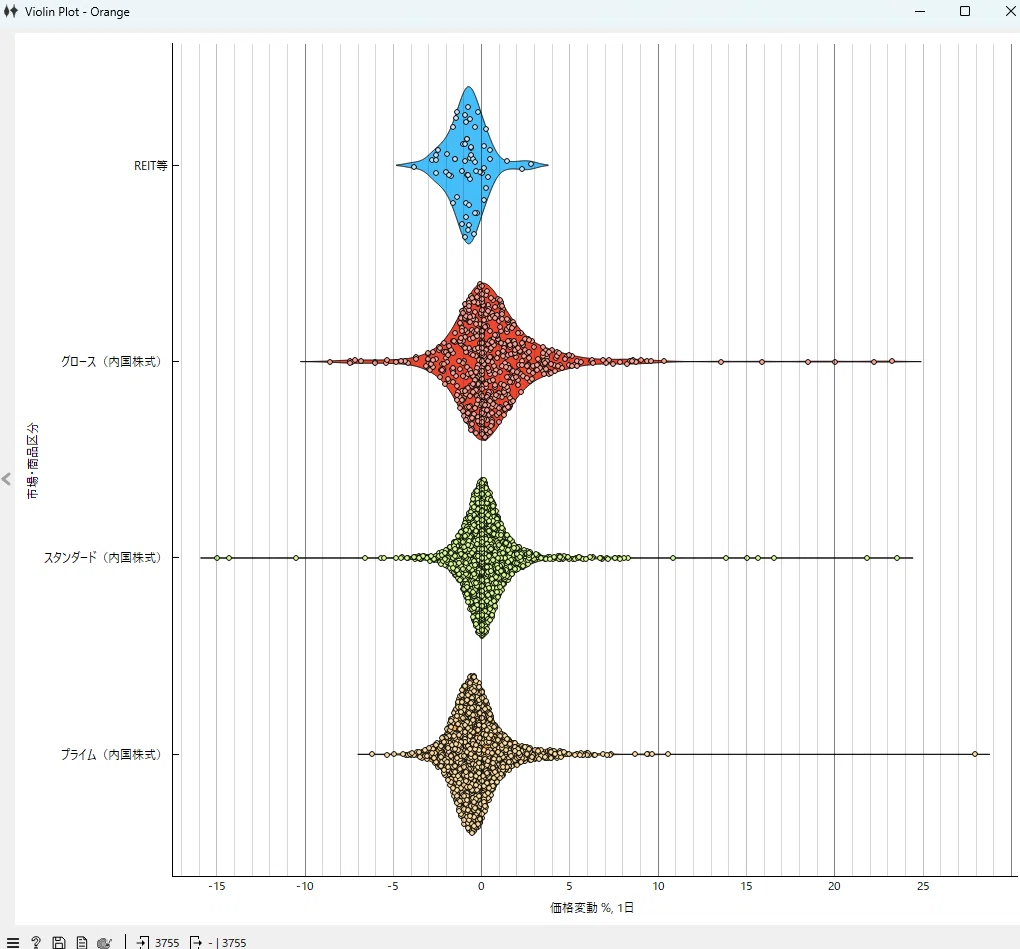Click the REIT等 axis label
The image size is (1020, 949).
(151, 166)
